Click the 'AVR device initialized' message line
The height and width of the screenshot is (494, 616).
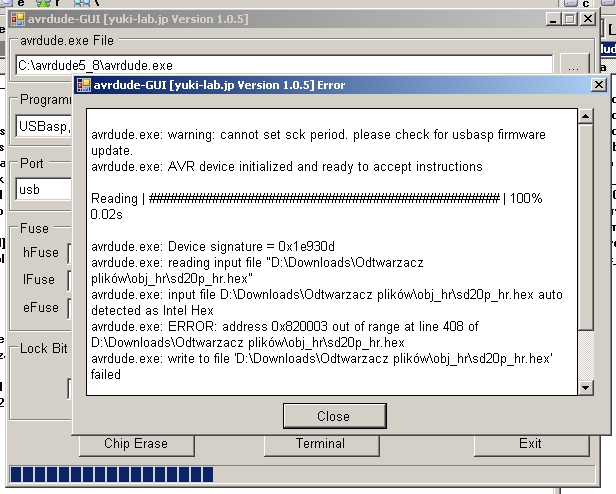click(x=287, y=167)
